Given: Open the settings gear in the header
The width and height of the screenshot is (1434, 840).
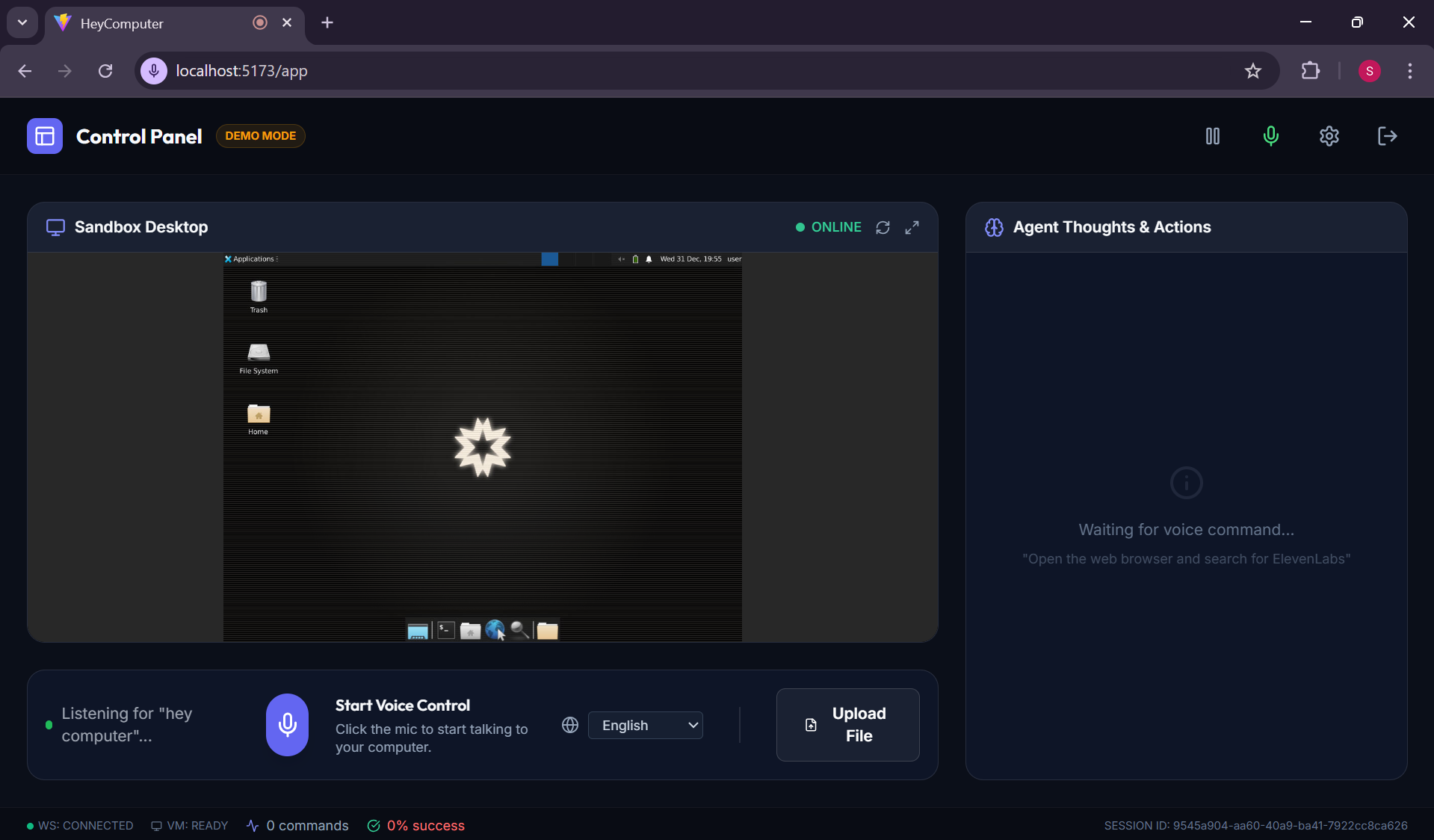Looking at the screenshot, I should click(x=1329, y=136).
